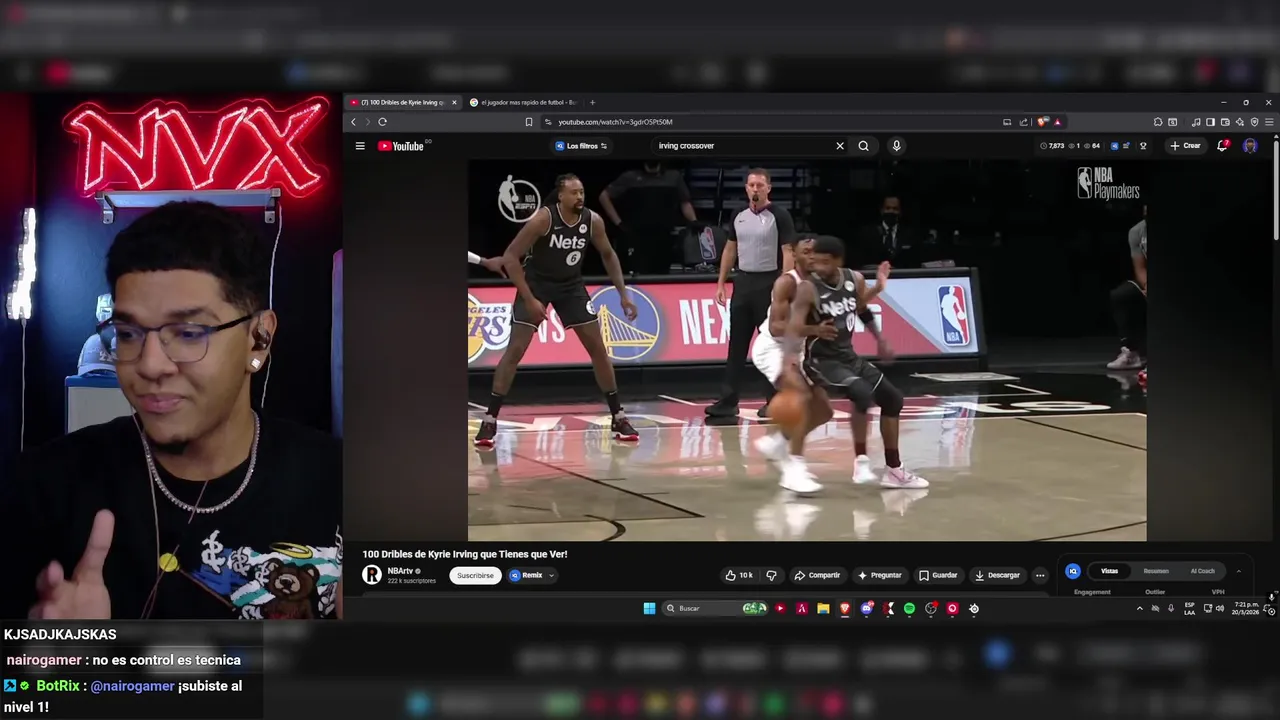Screen dimensions: 1280x720
Task: Open the NBArtv channel name link
Action: pyautogui.click(x=401, y=571)
